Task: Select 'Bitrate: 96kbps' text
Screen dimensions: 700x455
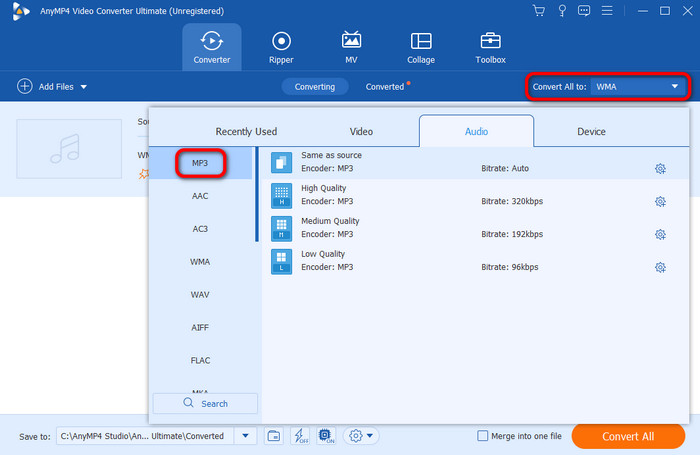Action: click(x=510, y=267)
